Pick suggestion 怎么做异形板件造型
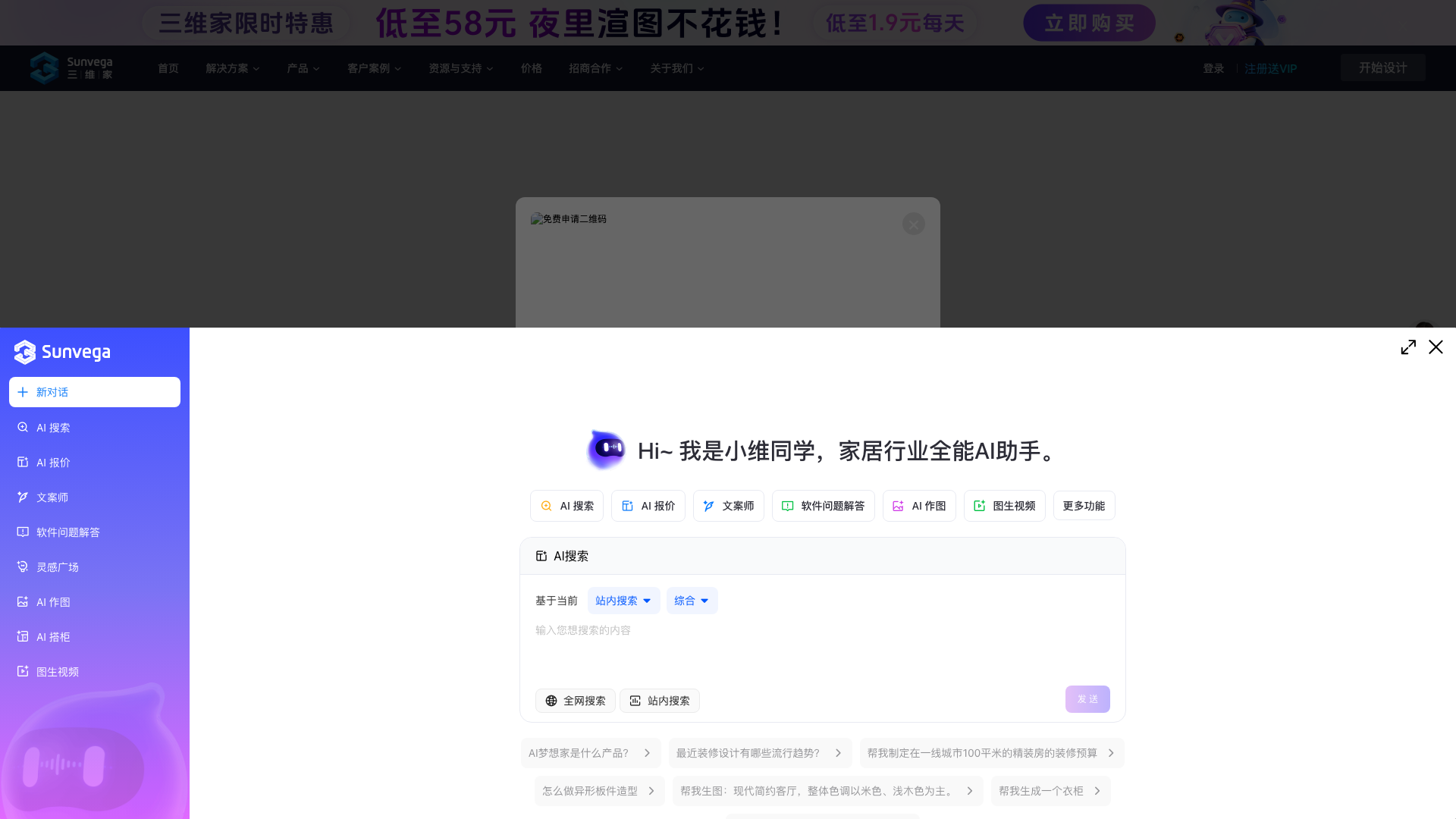 click(599, 791)
